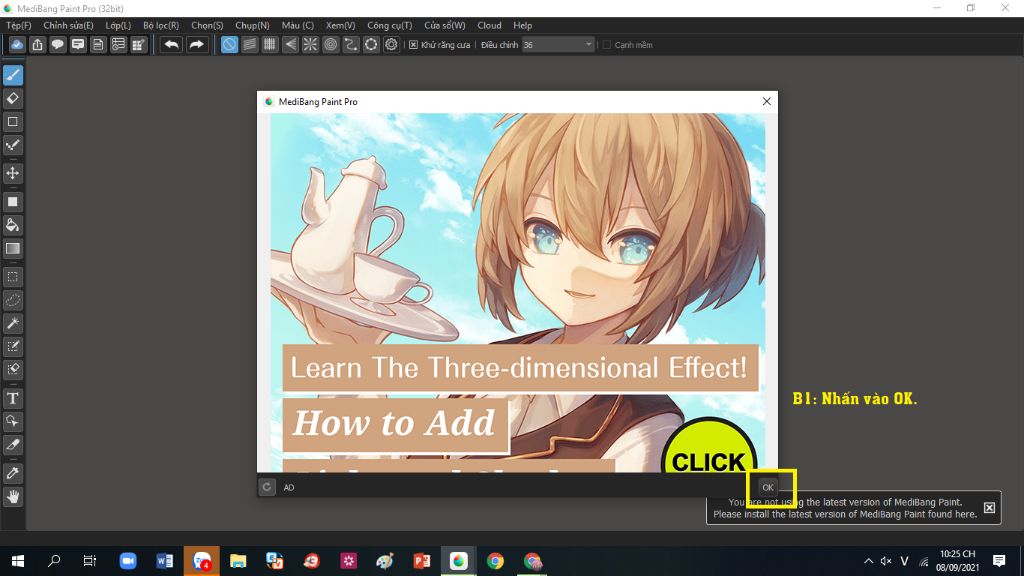Select the Divide/knife tool
Screen dimensions: 1024x576
tap(12, 445)
